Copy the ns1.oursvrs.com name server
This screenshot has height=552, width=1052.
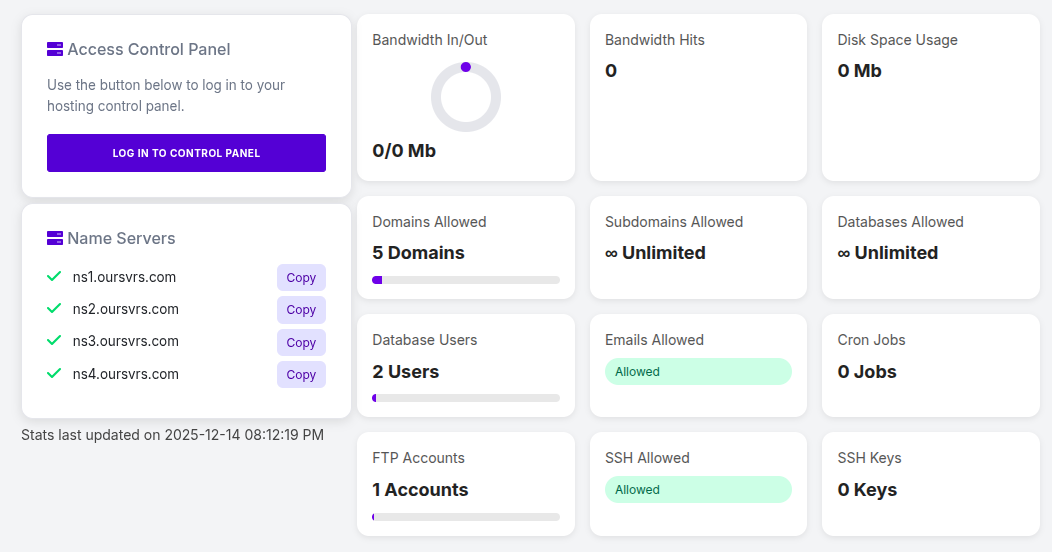coord(301,278)
